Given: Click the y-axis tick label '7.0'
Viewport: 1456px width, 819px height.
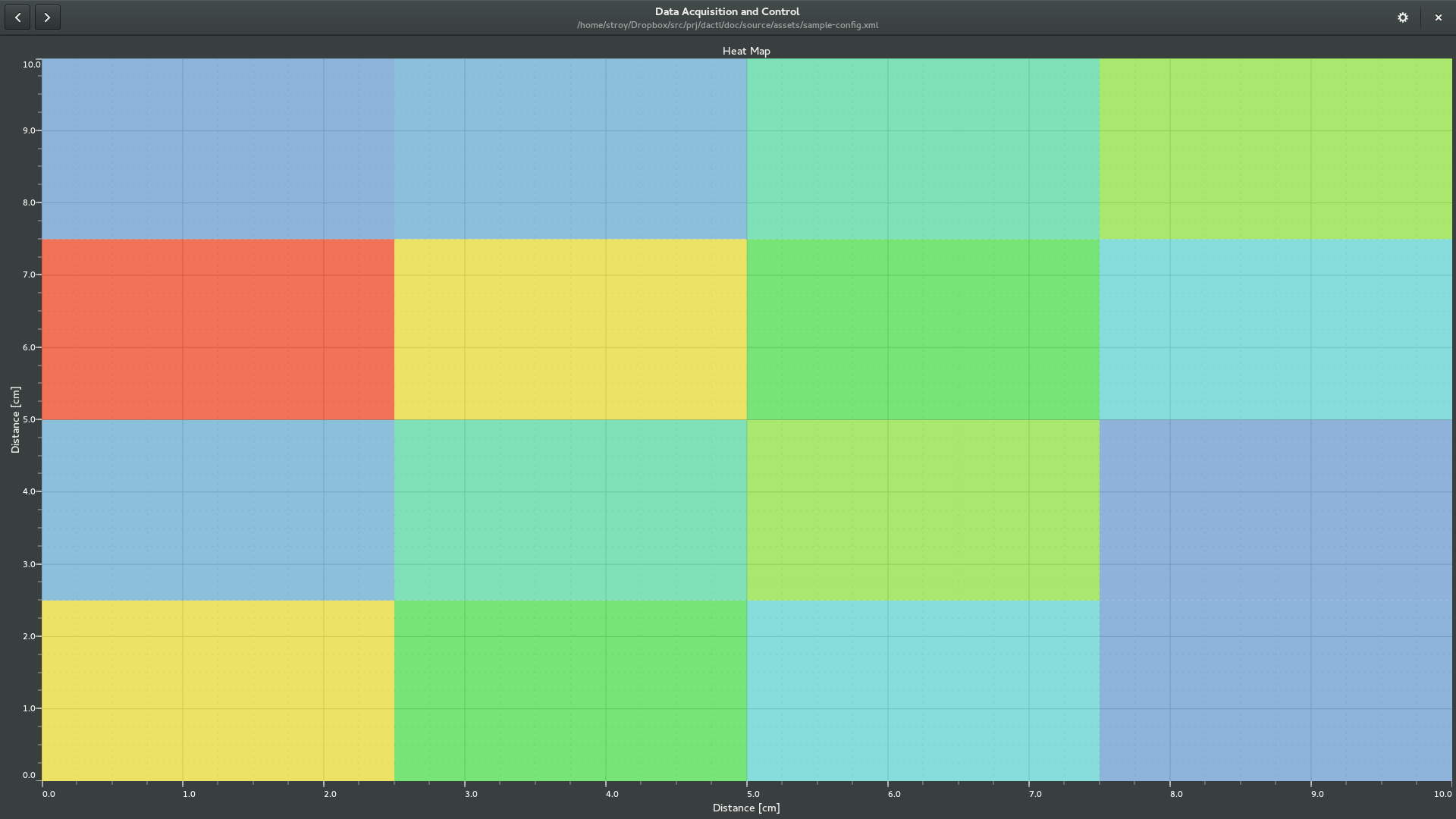Looking at the screenshot, I should (29, 275).
